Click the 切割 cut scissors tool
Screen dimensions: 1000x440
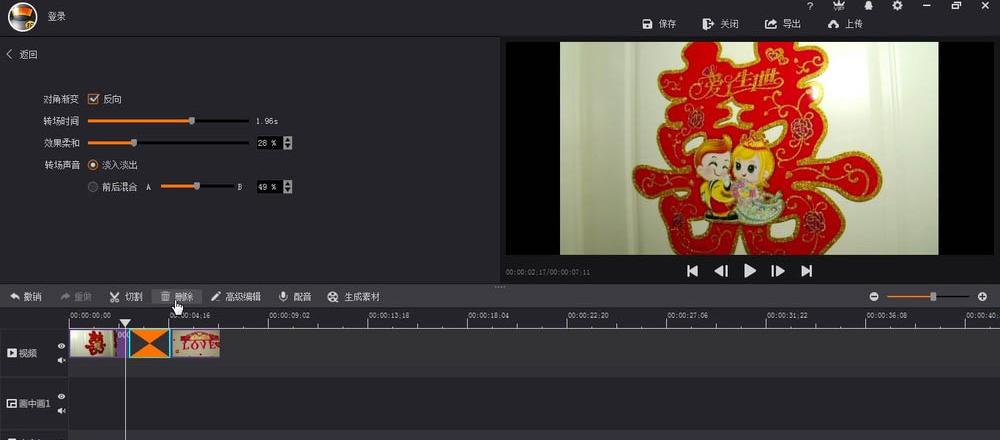coord(126,297)
